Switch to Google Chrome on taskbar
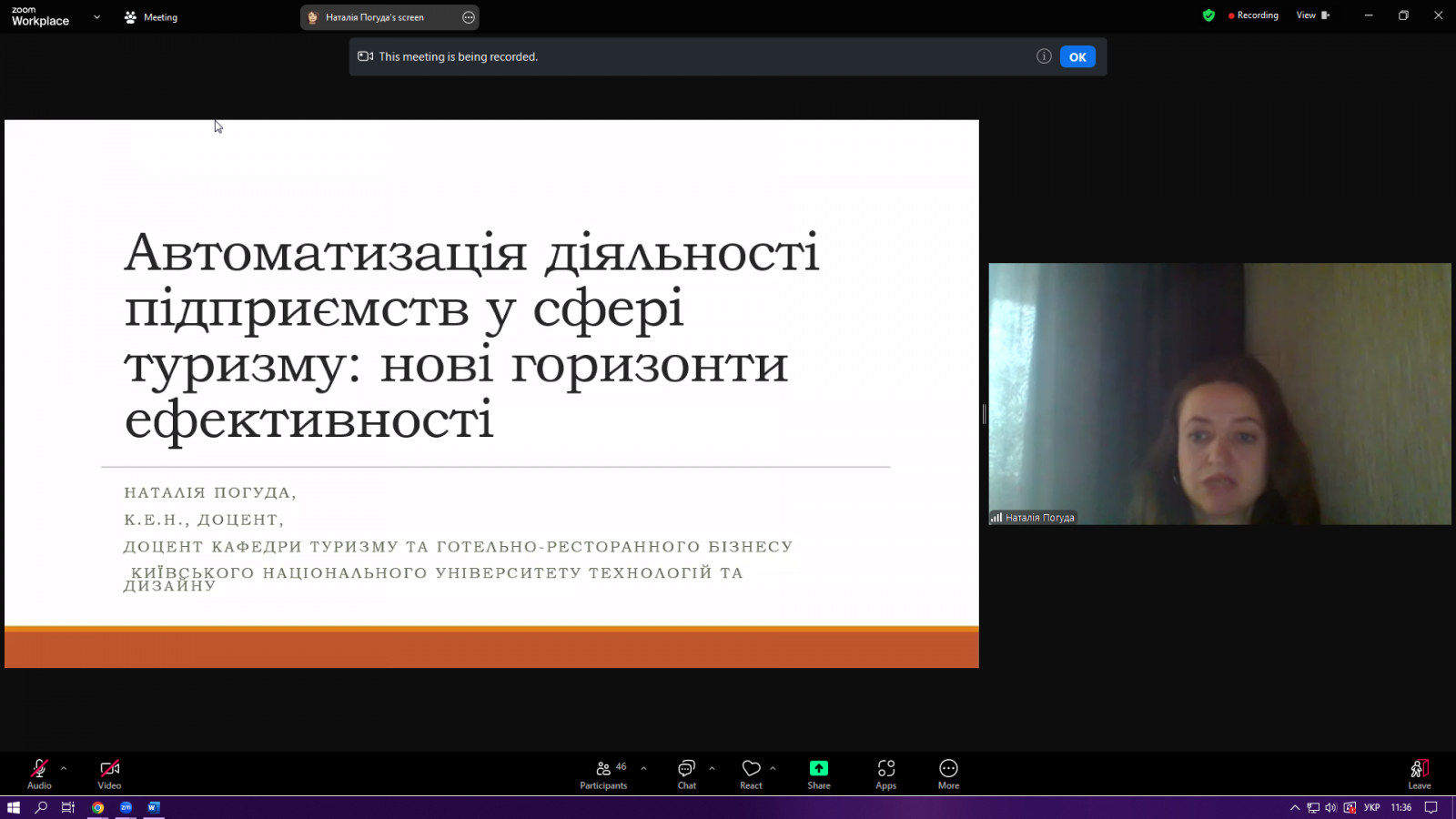The height and width of the screenshot is (819, 1456). (98, 807)
